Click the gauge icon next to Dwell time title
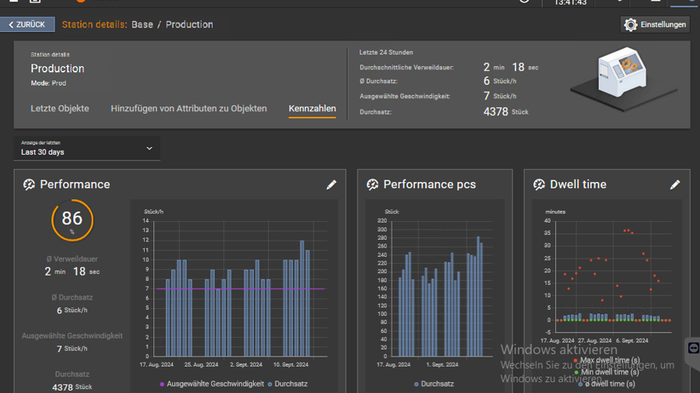700x393 pixels. point(539,184)
